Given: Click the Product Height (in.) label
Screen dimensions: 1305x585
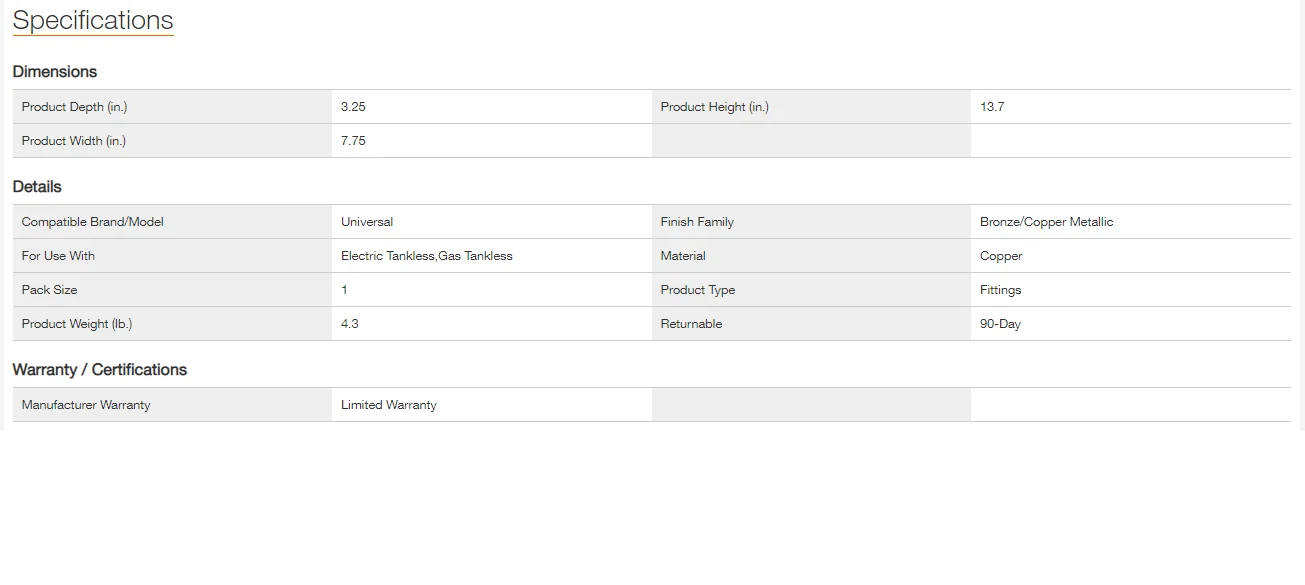Looking at the screenshot, I should (x=714, y=107).
